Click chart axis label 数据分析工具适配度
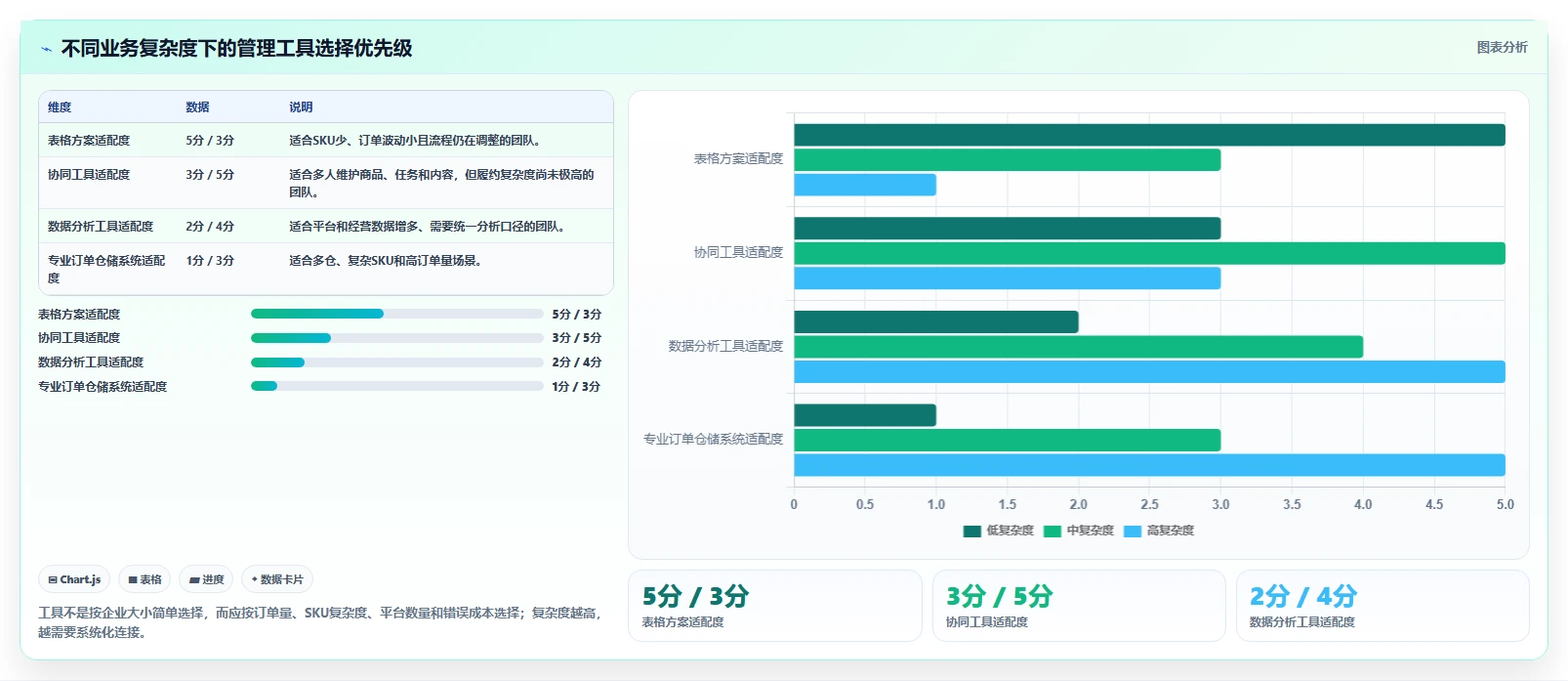The width and height of the screenshot is (1568, 681). coord(725,346)
